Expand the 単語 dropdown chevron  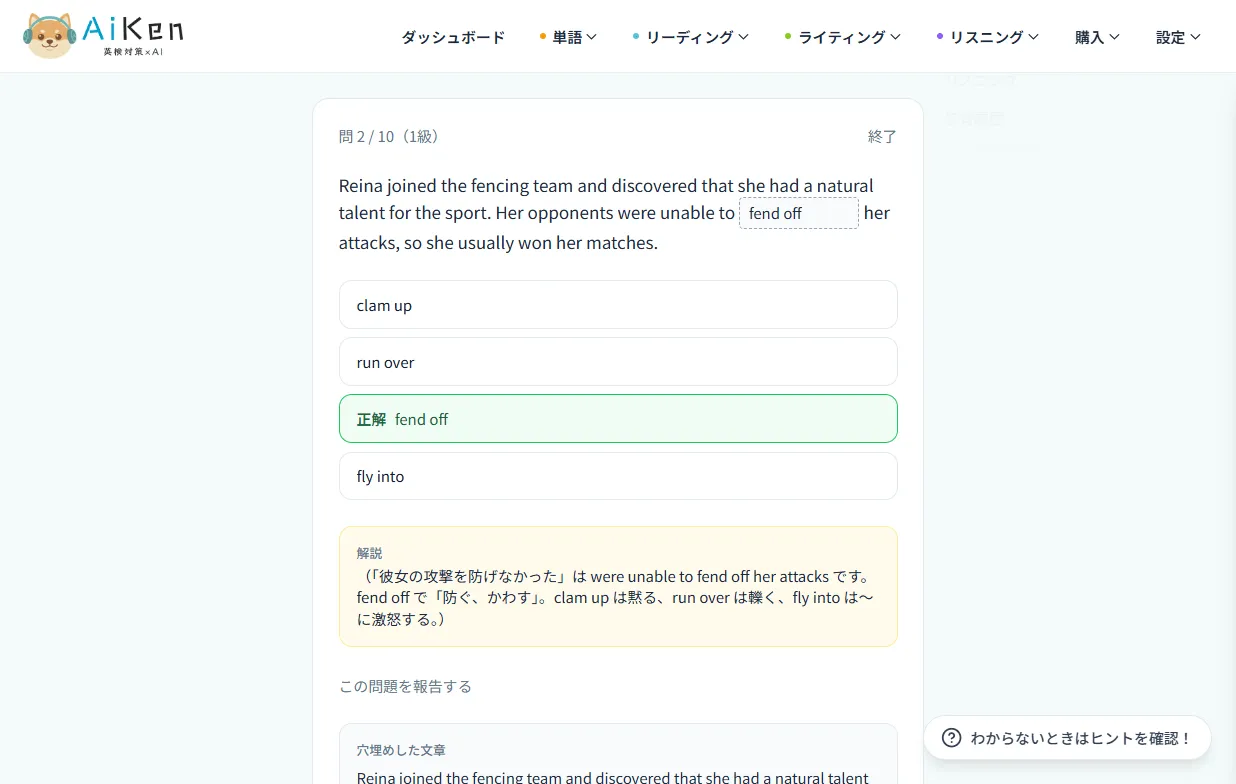tap(592, 37)
